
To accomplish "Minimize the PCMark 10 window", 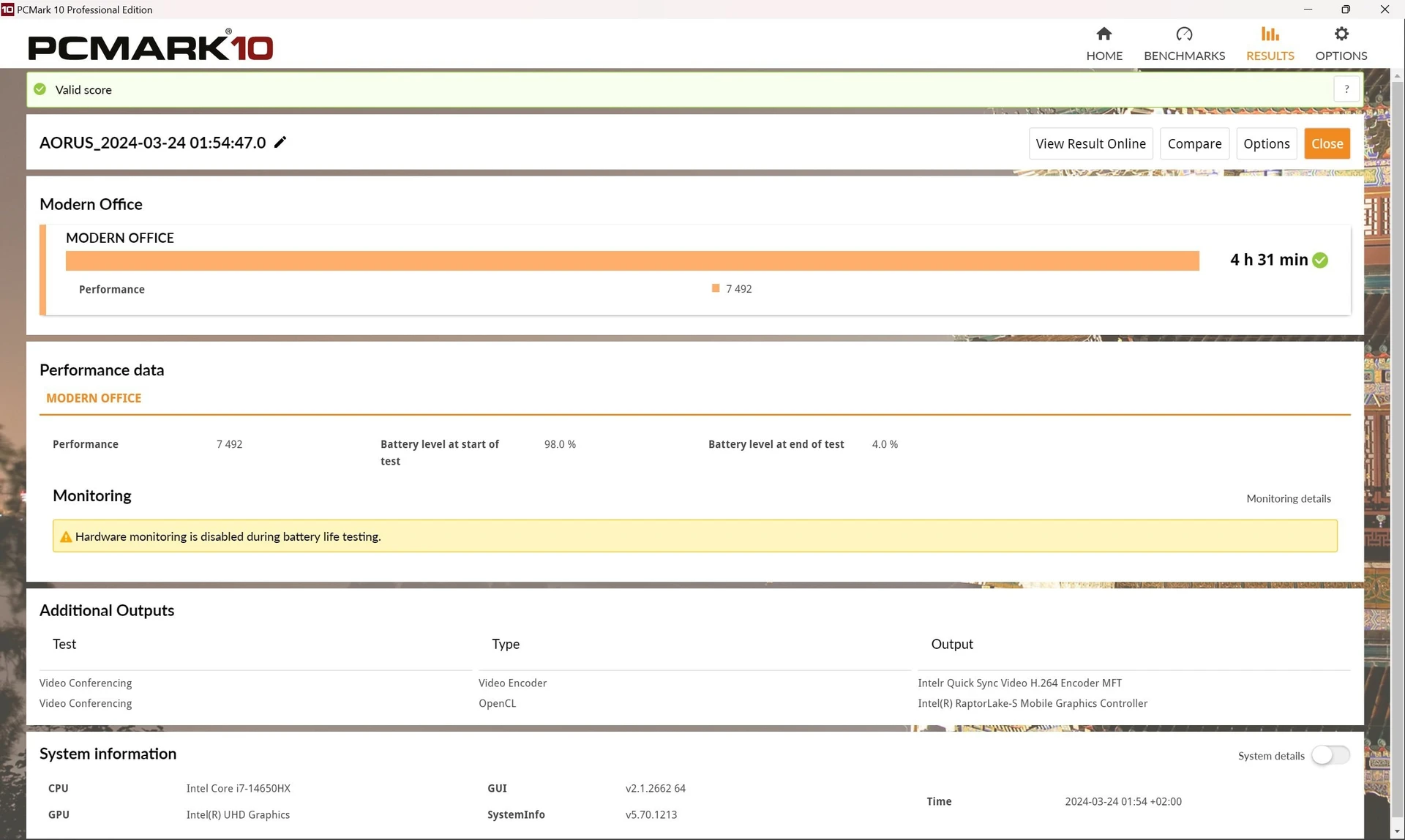I will [1308, 10].
